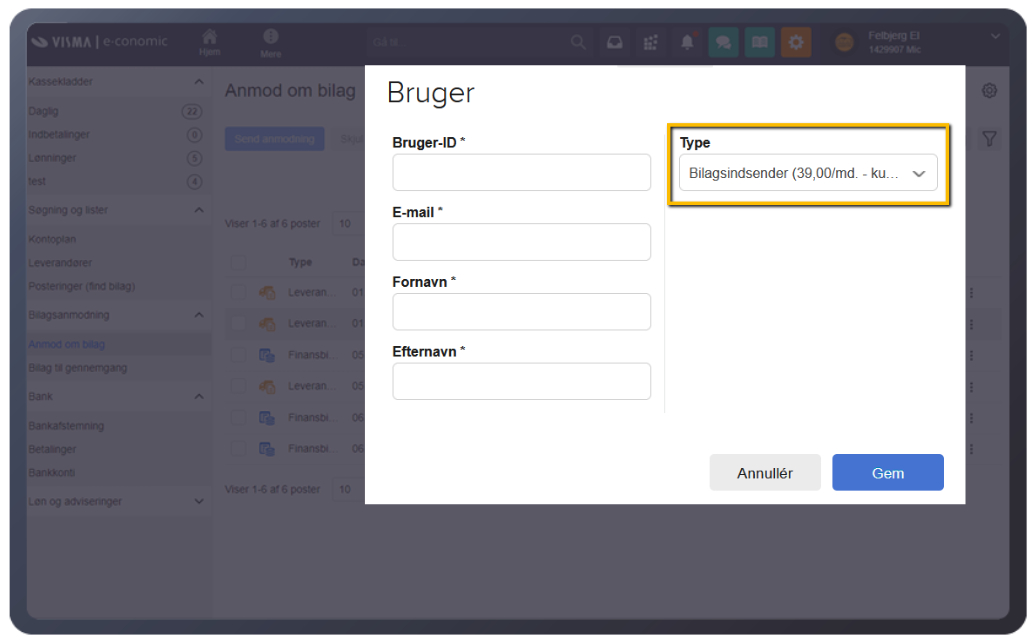This screenshot has height=644, width=1036.
Task: Click the user avatar icon
Action: tap(844, 43)
